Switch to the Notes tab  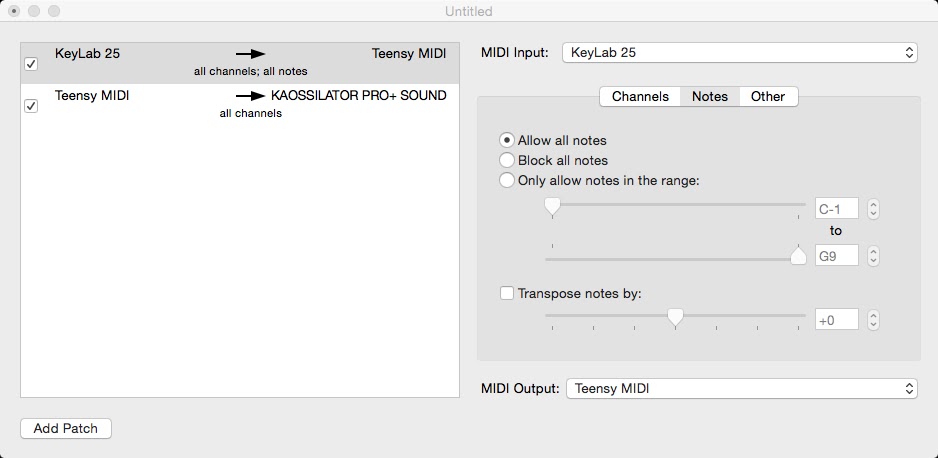pyautogui.click(x=710, y=96)
